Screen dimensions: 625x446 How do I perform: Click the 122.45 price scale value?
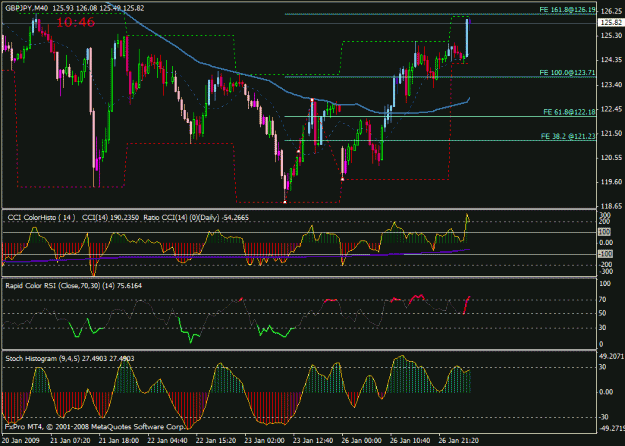[x=611, y=109]
